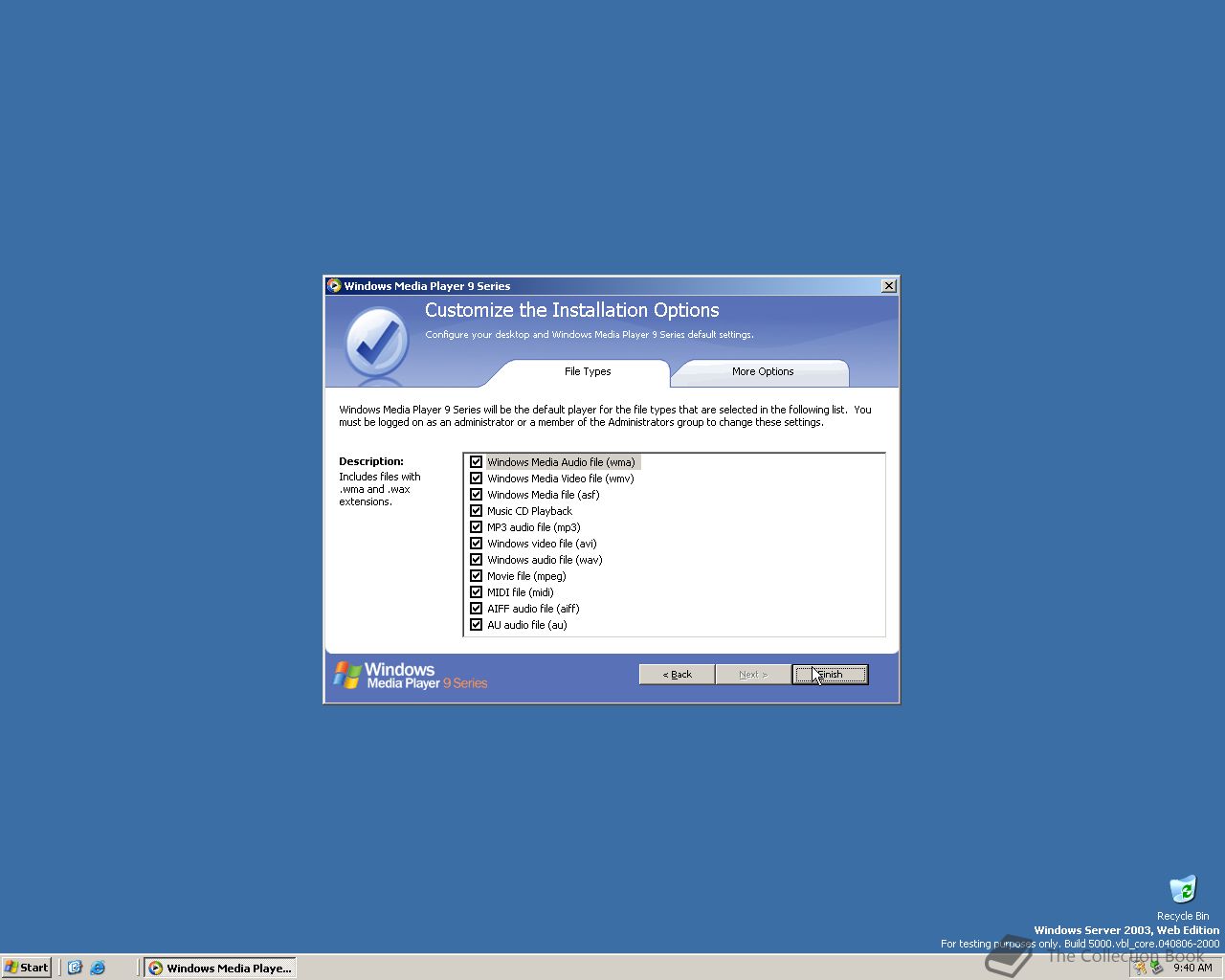Close the Windows Media Player 9 Series dialog
Screen dimensions: 1225x980
click(x=888, y=286)
